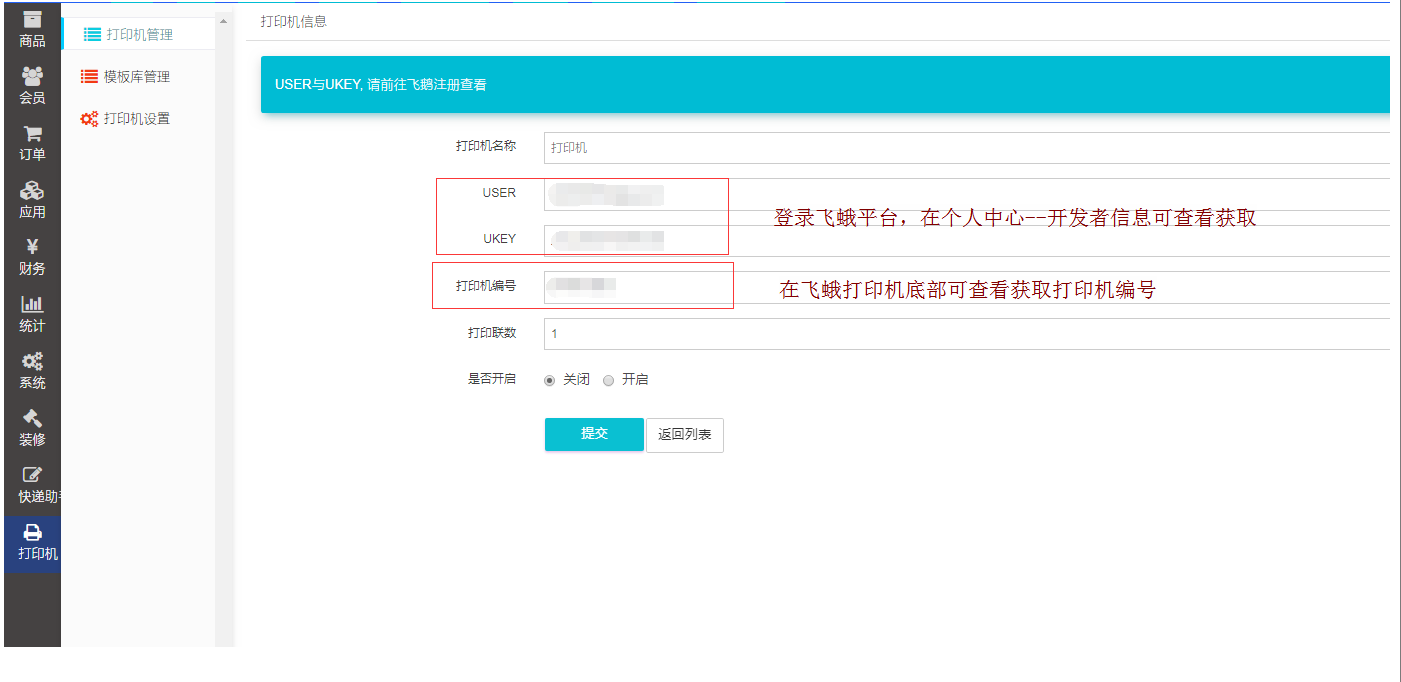Click the submenu scrollbar up arrow
1401x682 pixels.
[223, 22]
